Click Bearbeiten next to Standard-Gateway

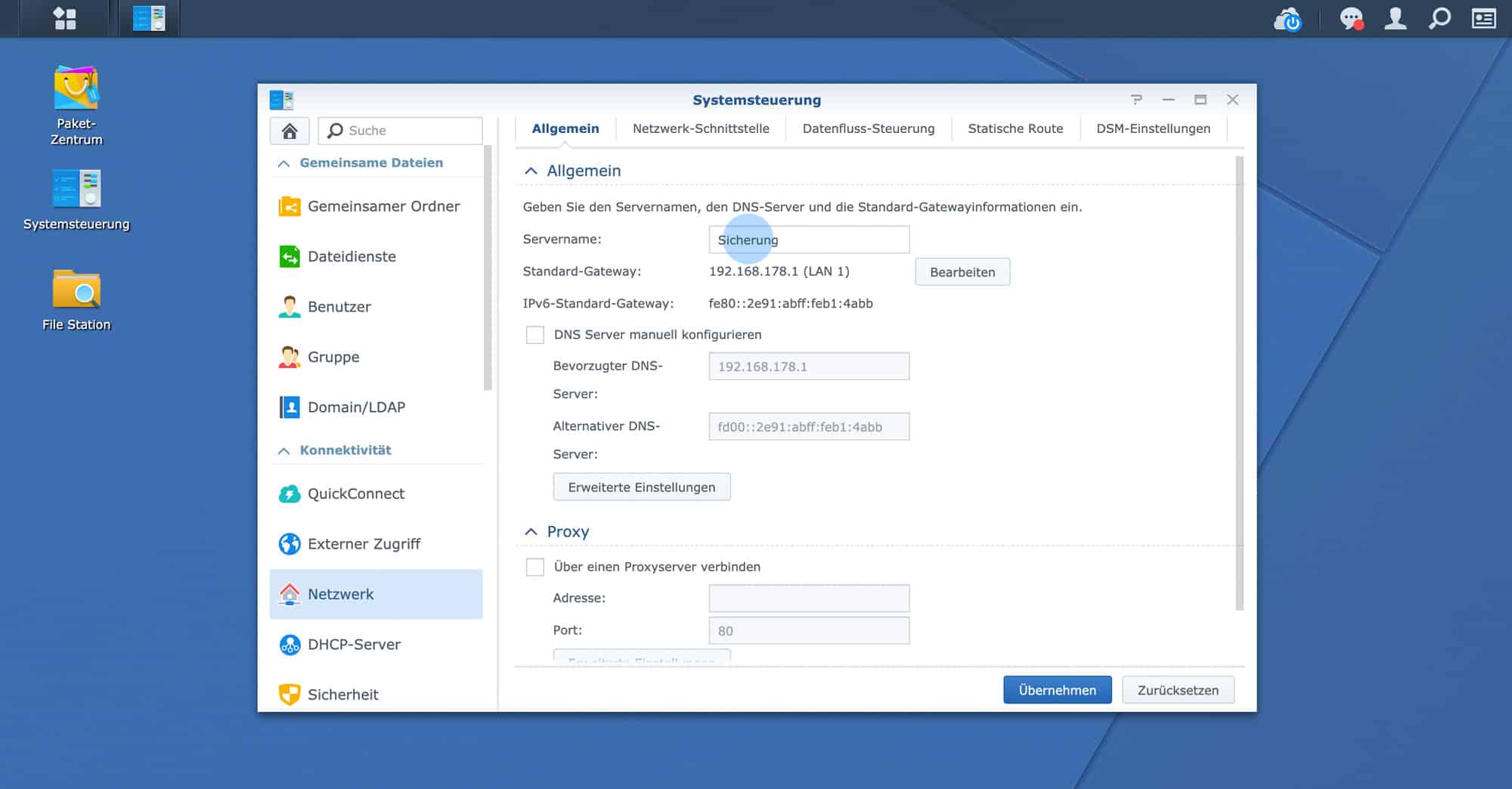click(x=962, y=272)
